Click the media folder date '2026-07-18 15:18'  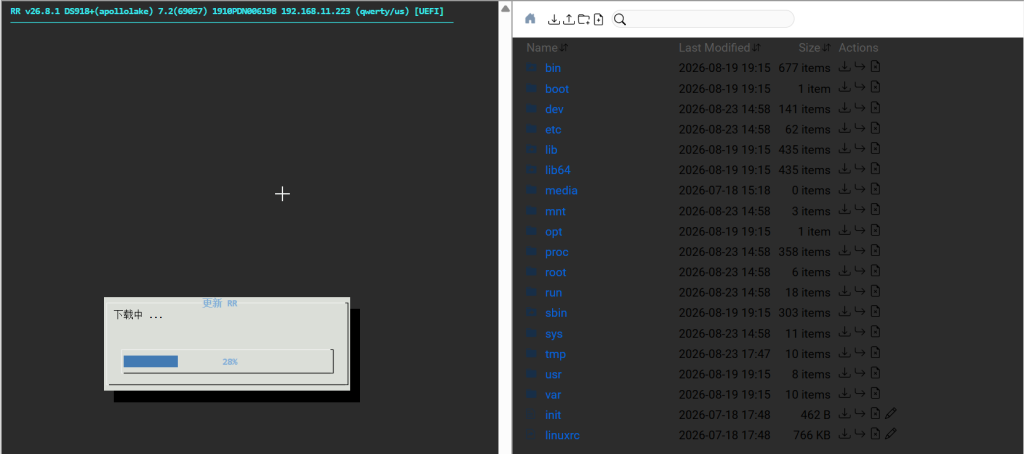(x=724, y=191)
